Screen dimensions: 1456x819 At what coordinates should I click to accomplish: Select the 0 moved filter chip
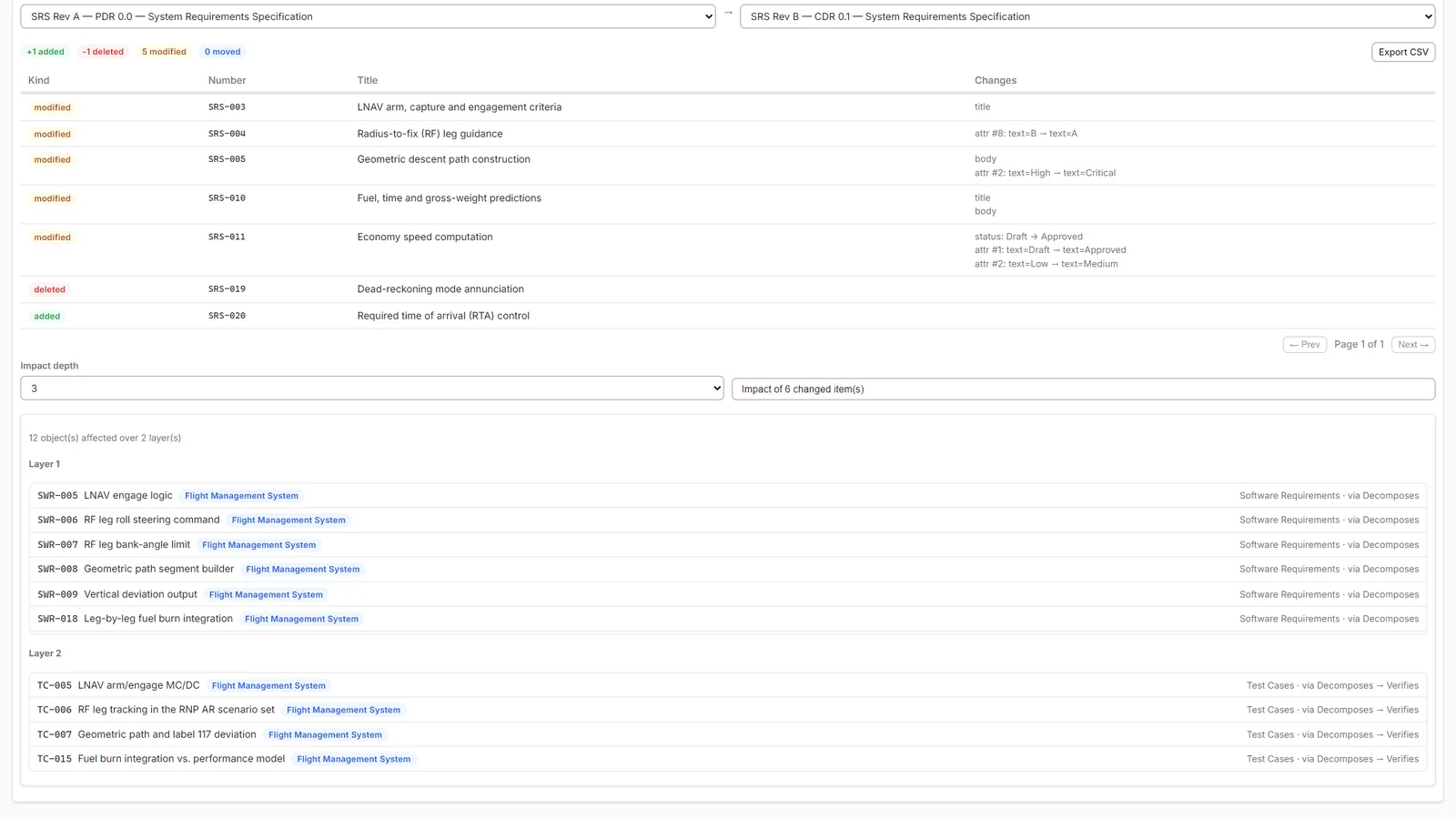pyautogui.click(x=223, y=52)
